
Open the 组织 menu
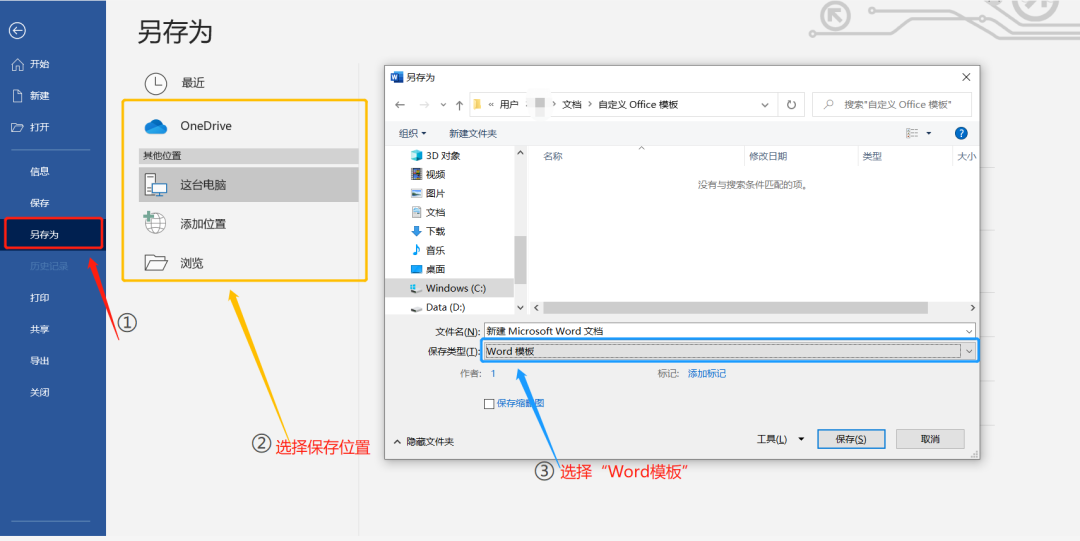coord(413,133)
